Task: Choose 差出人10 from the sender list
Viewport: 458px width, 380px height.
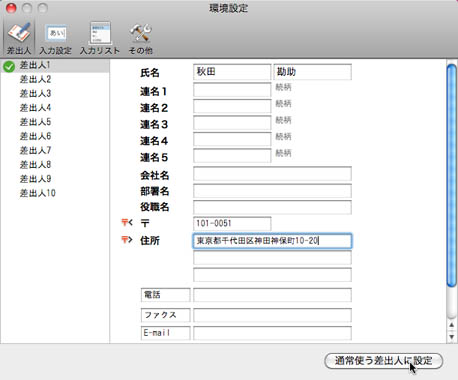Action: tap(37, 193)
